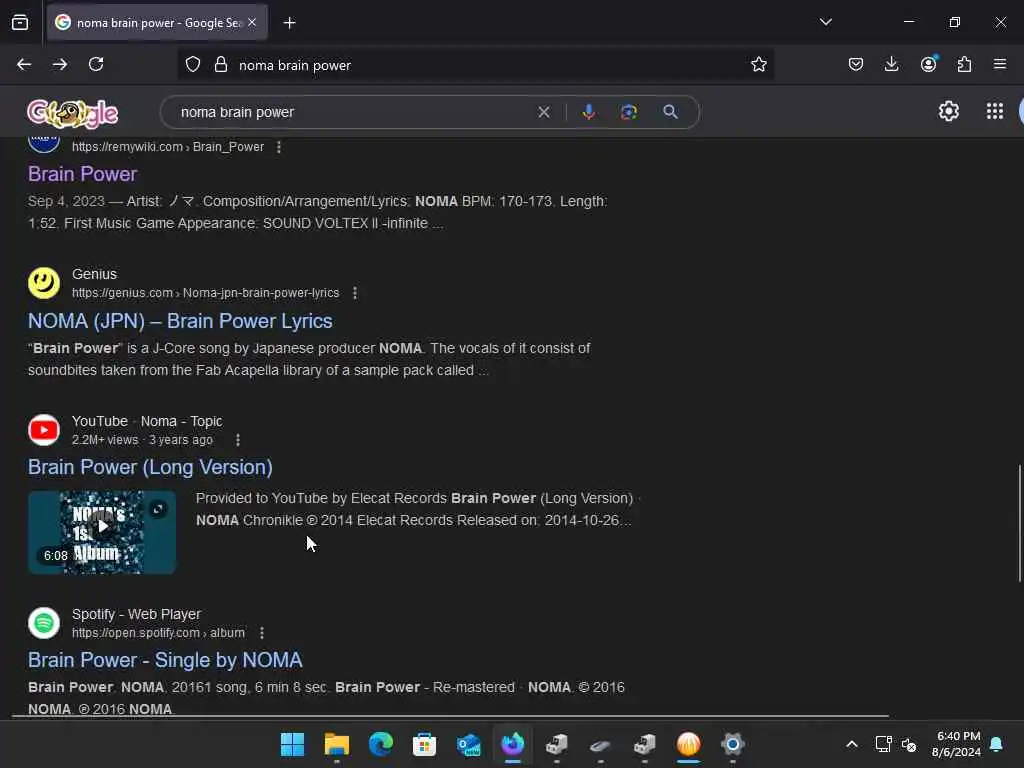Reload the current page
Image resolution: width=1024 pixels, height=768 pixels.
point(96,64)
